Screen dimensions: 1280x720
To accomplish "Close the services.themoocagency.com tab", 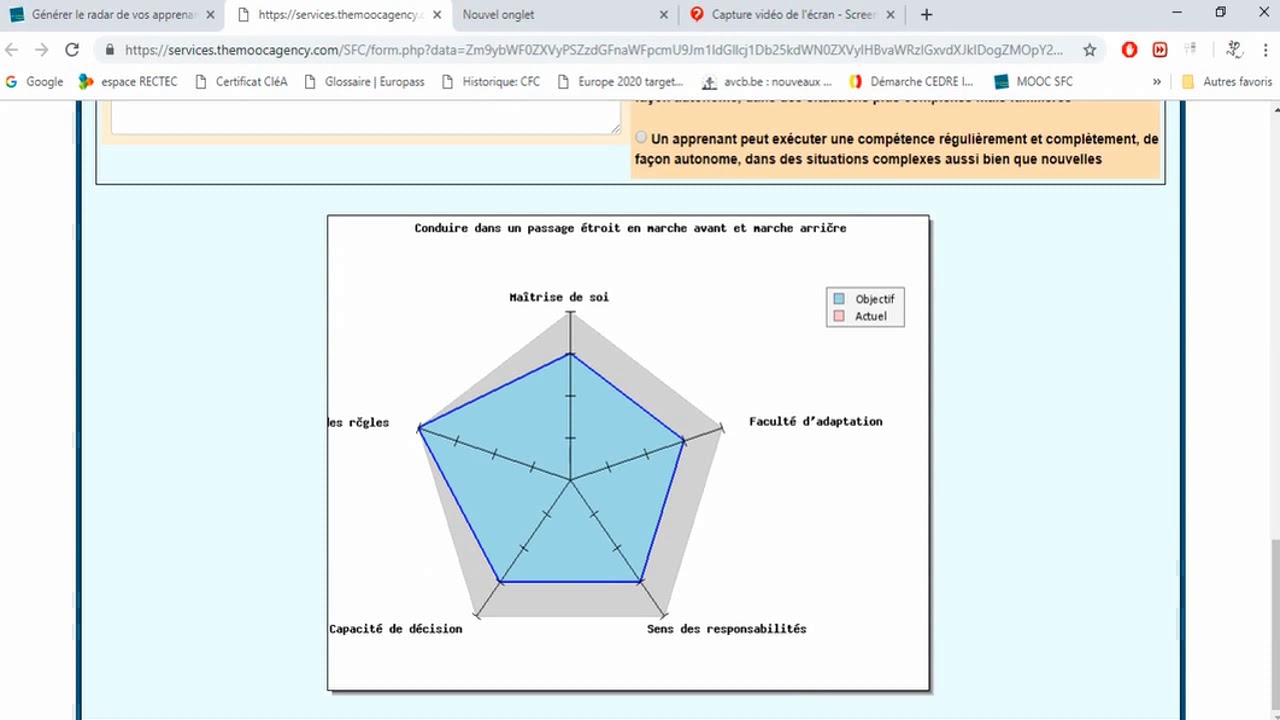I will 436,15.
